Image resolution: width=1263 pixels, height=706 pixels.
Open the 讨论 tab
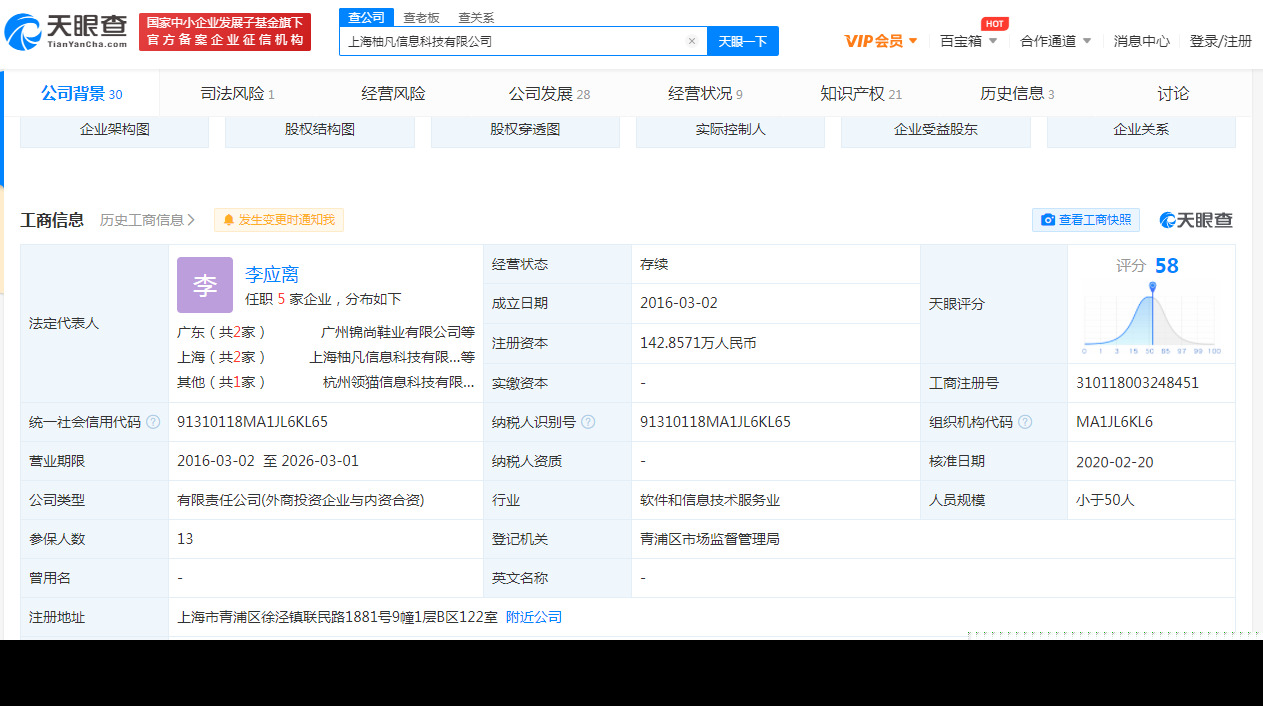click(1173, 94)
